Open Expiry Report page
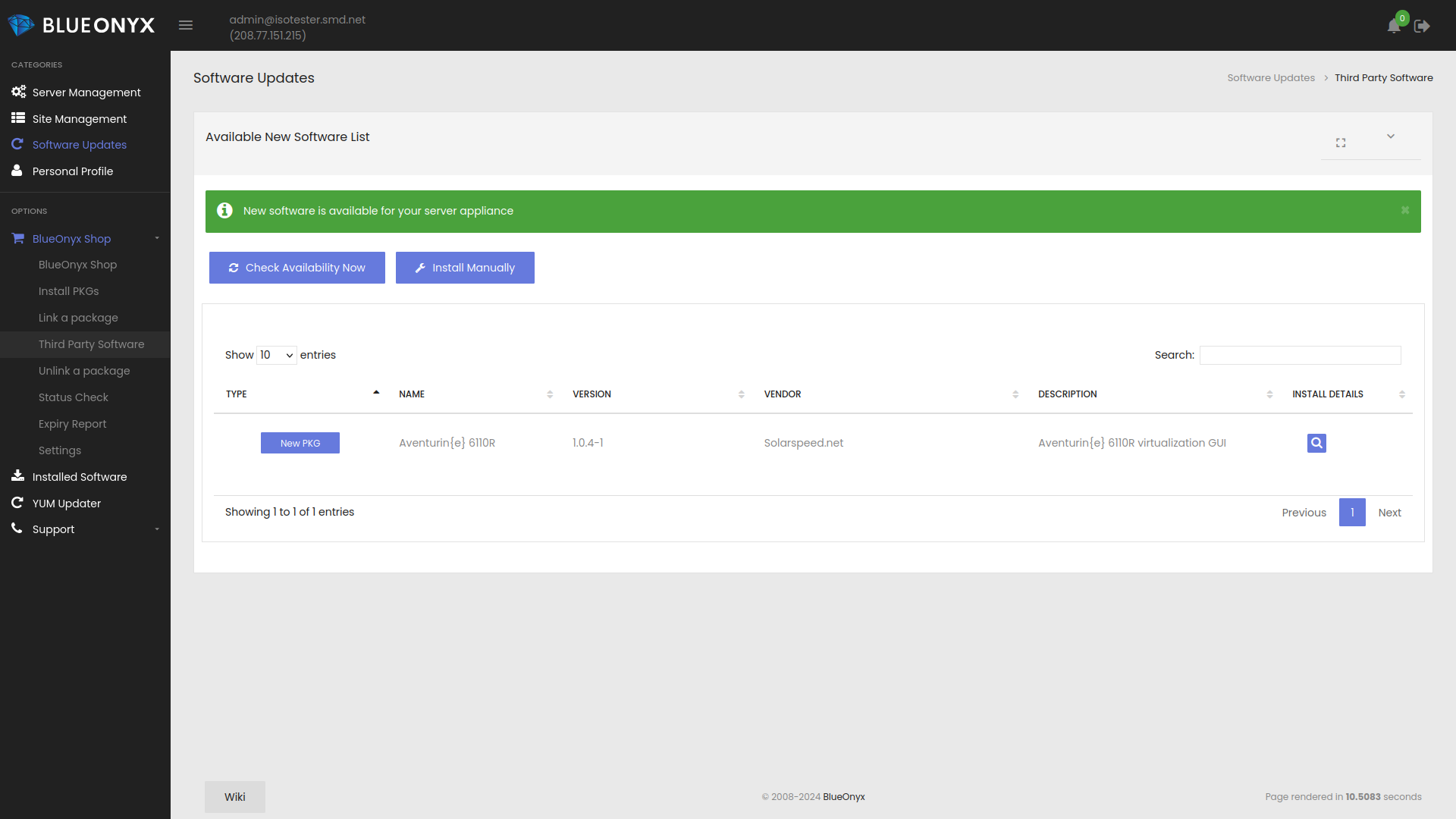Screen dimensions: 1456x819 72,424
